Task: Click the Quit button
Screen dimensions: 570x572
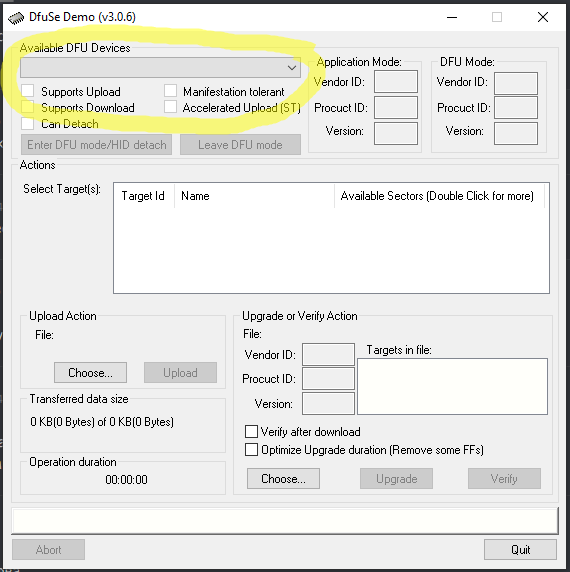Action: 520,549
